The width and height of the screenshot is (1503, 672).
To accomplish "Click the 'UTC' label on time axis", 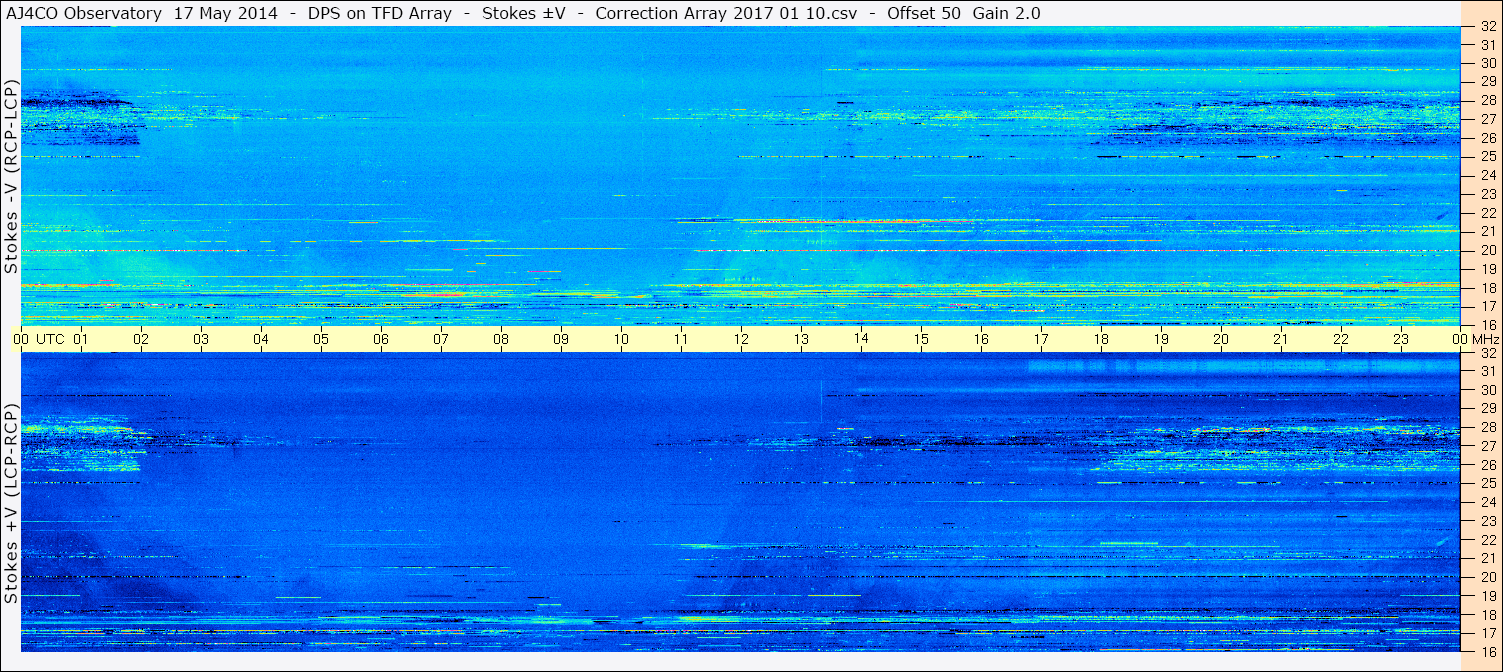I will [x=50, y=340].
